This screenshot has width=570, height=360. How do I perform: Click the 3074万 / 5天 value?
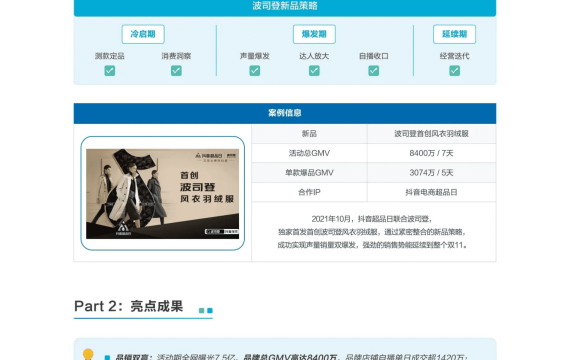[x=431, y=173]
